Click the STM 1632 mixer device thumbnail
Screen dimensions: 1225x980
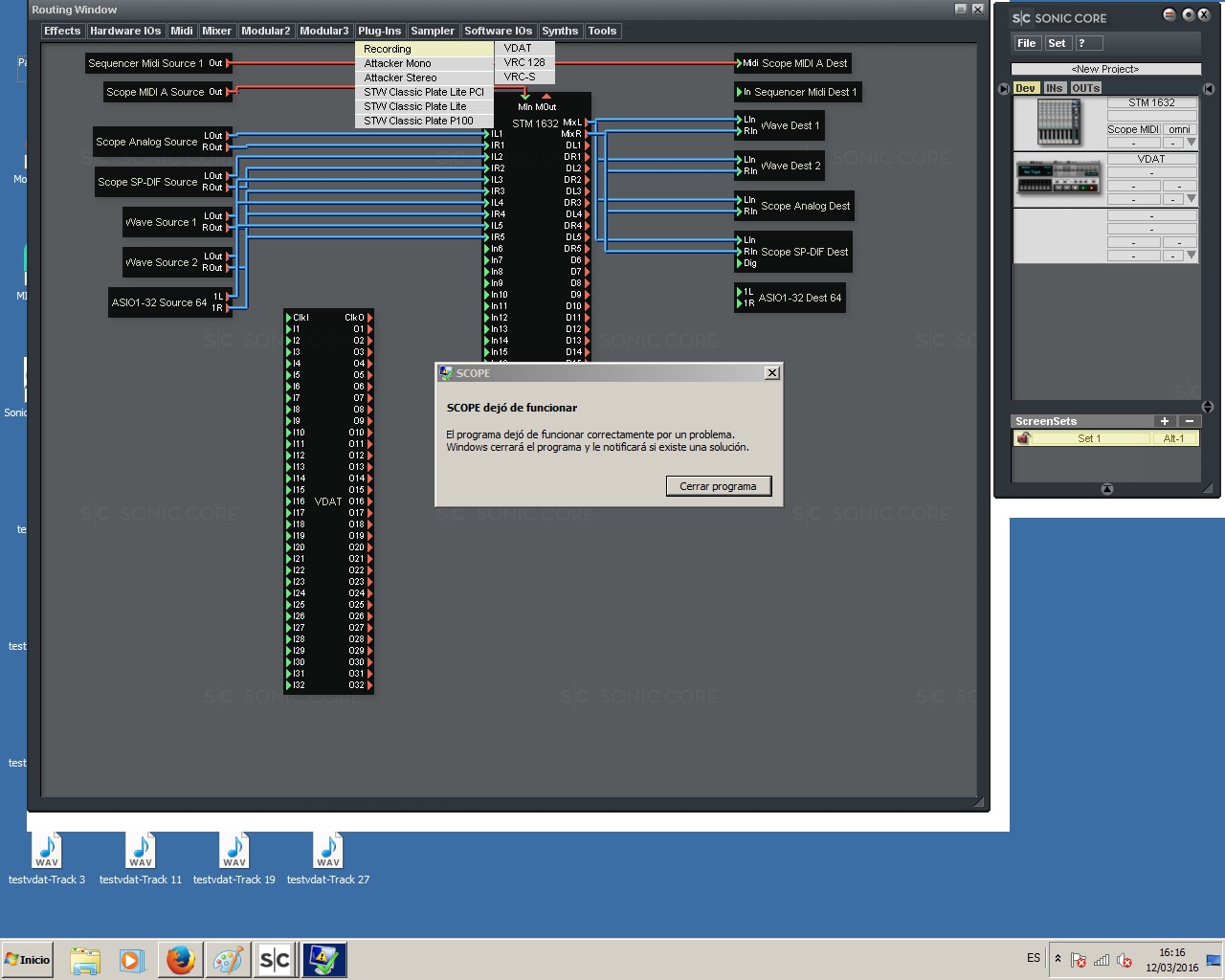[x=1058, y=122]
